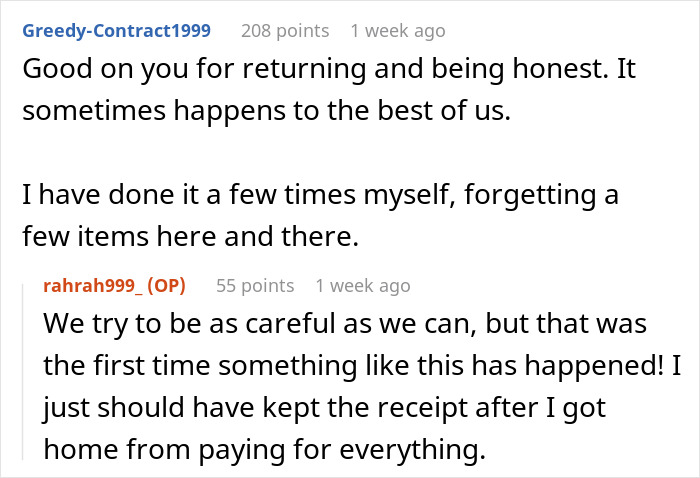Click the line 'I have done it a few times myself'
Screen dimensions: 700x478
pyautogui.click(x=321, y=195)
